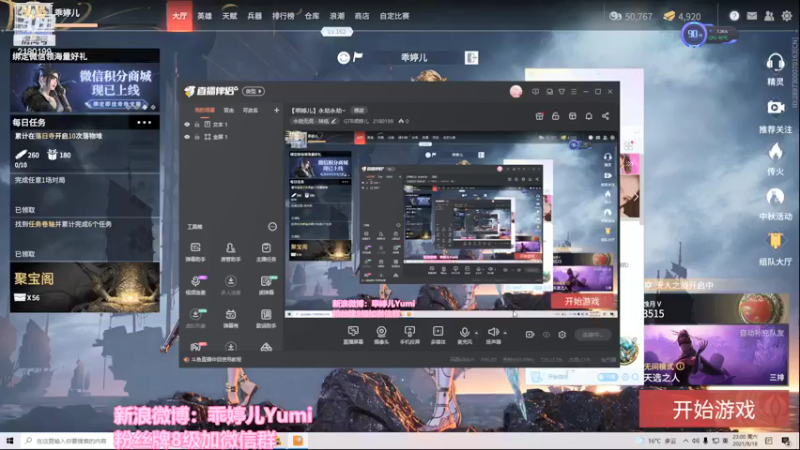This screenshot has width=800, height=450.
Task: Expand microphone options arrow
Action: (477, 333)
